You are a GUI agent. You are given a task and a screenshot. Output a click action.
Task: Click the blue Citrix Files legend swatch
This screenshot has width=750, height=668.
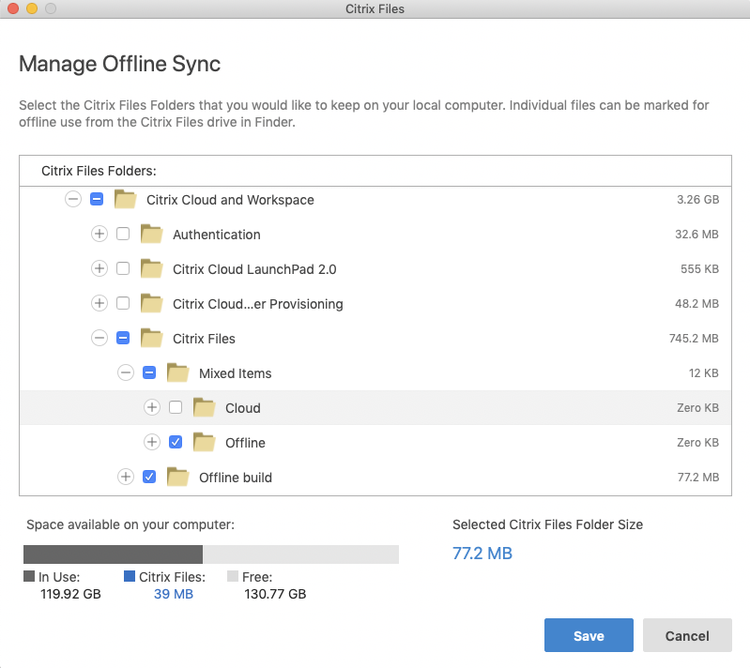click(129, 576)
